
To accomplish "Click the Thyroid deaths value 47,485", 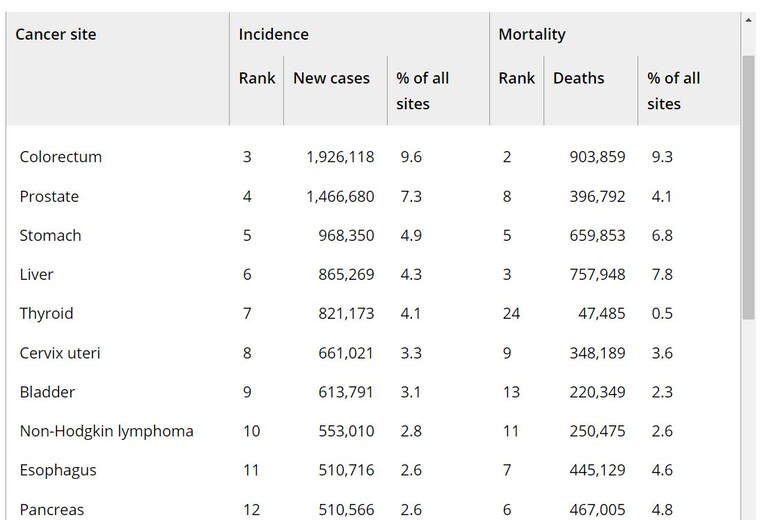I will tap(602, 314).
